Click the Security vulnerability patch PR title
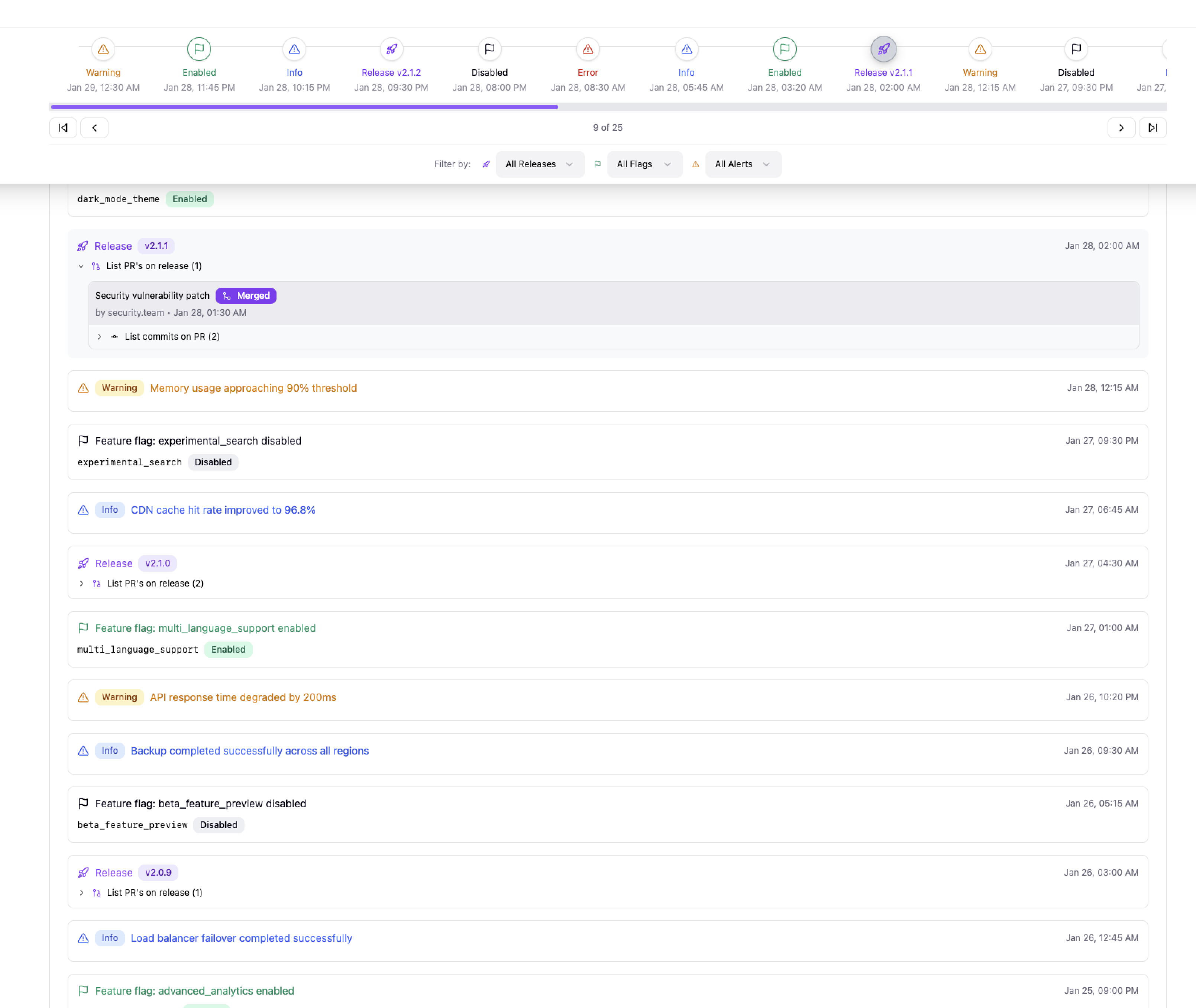The image size is (1196, 1008). click(152, 295)
